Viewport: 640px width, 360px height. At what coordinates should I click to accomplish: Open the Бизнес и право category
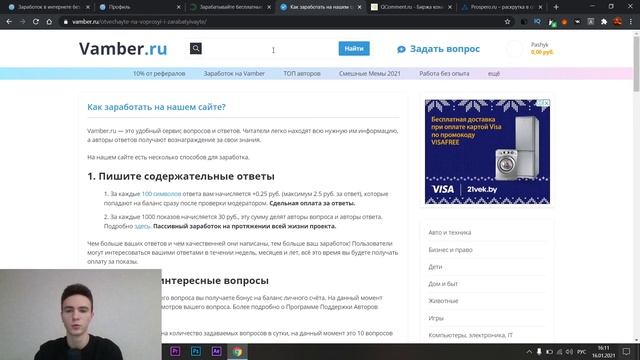[x=450, y=249]
